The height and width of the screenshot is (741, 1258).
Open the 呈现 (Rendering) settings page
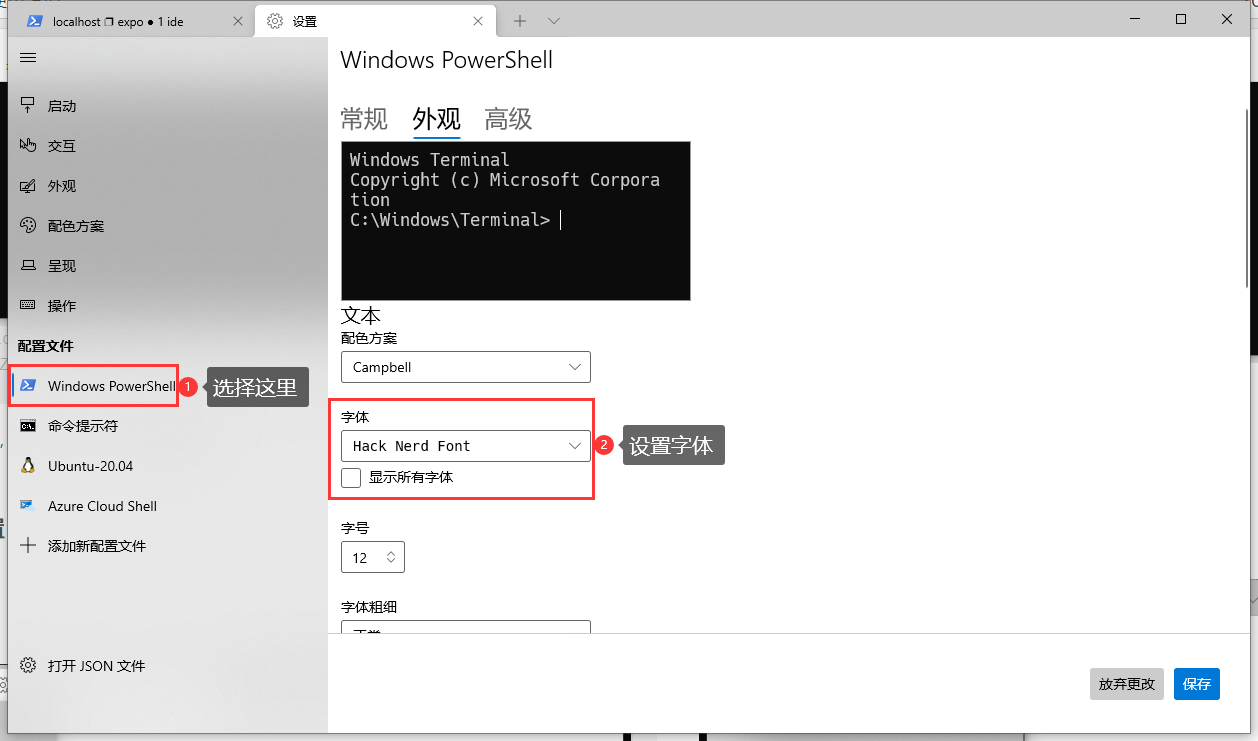[x=168, y=266]
